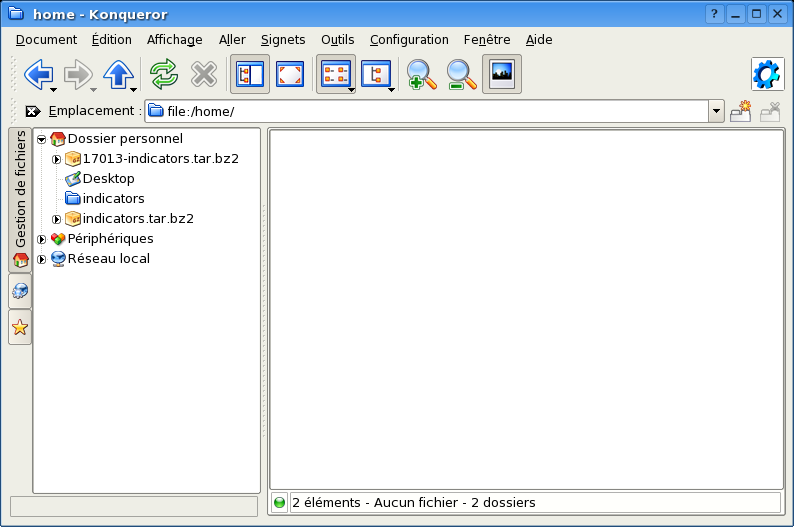Click the grey Stop X icon
794x527 pixels.
click(204, 74)
